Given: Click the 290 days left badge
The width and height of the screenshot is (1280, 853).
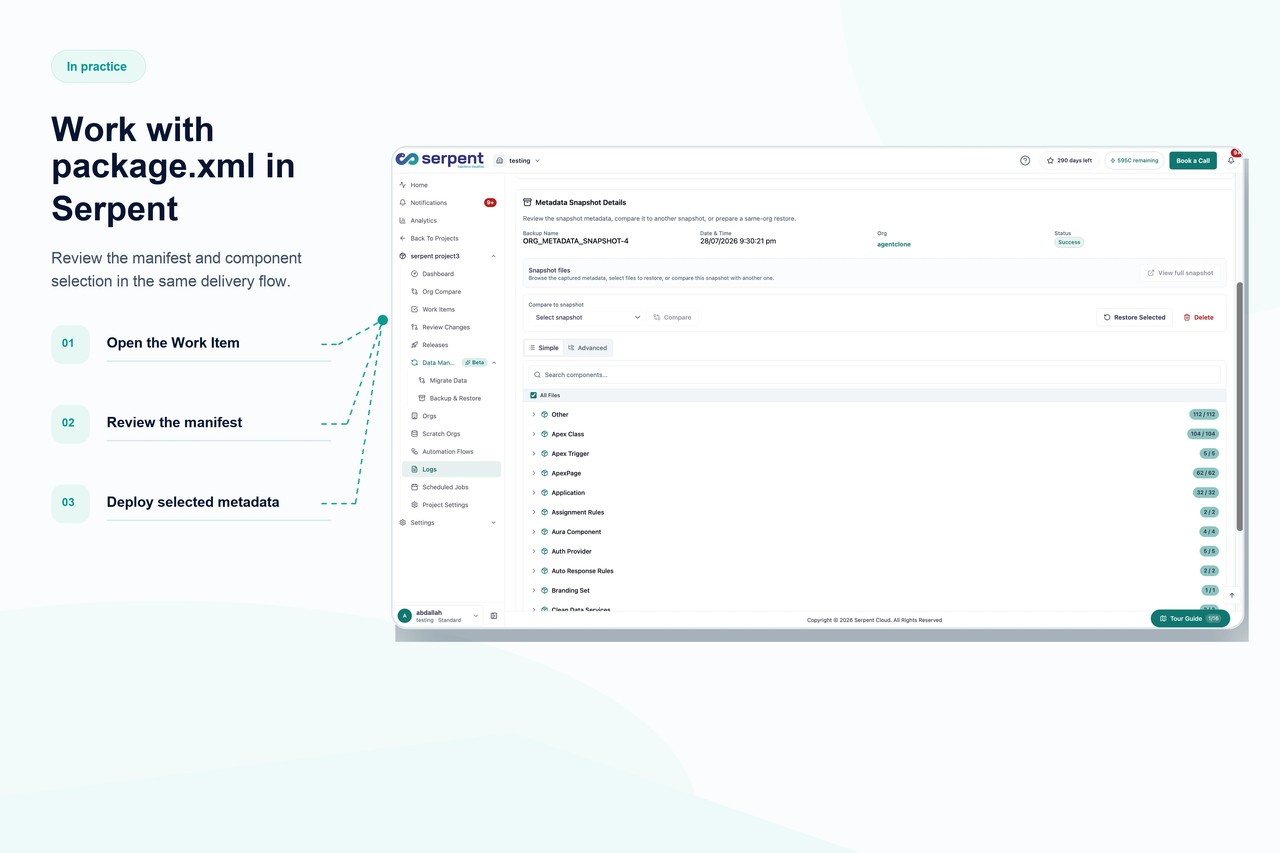Looking at the screenshot, I should pyautogui.click(x=1070, y=160).
